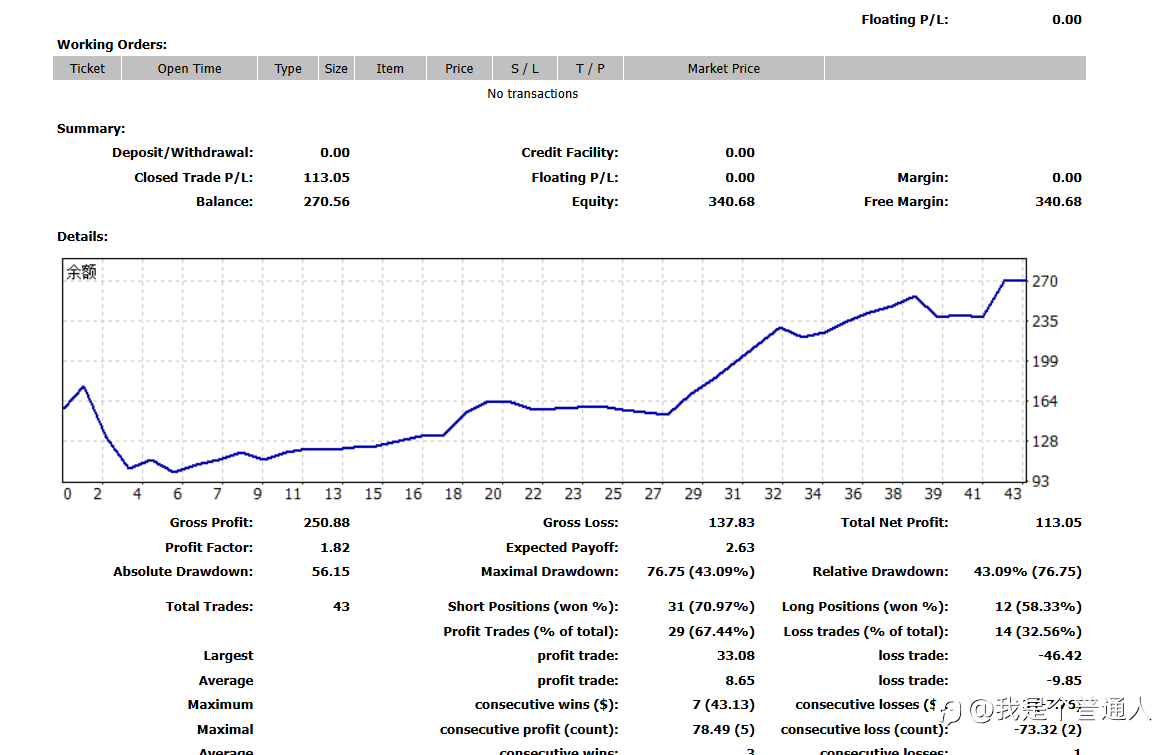Click the Type column header
Image resolution: width=1165 pixels, height=755 pixels.
click(x=288, y=68)
